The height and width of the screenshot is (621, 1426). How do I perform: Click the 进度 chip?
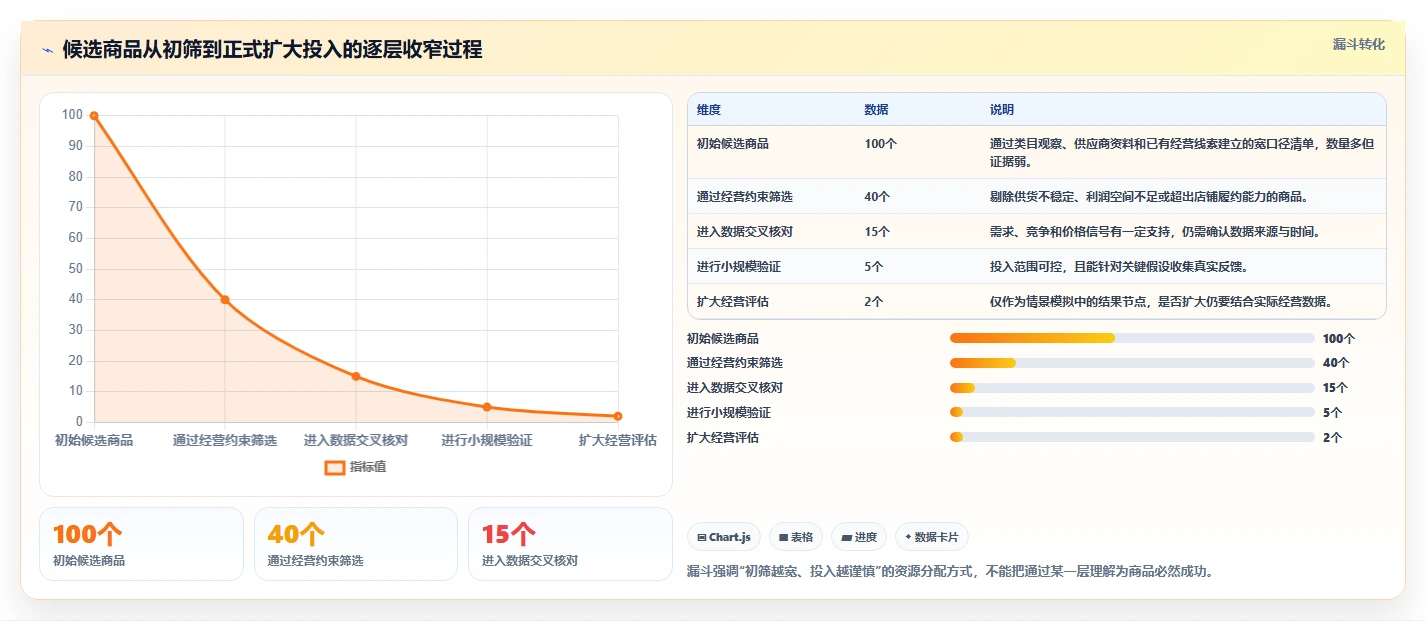(859, 537)
